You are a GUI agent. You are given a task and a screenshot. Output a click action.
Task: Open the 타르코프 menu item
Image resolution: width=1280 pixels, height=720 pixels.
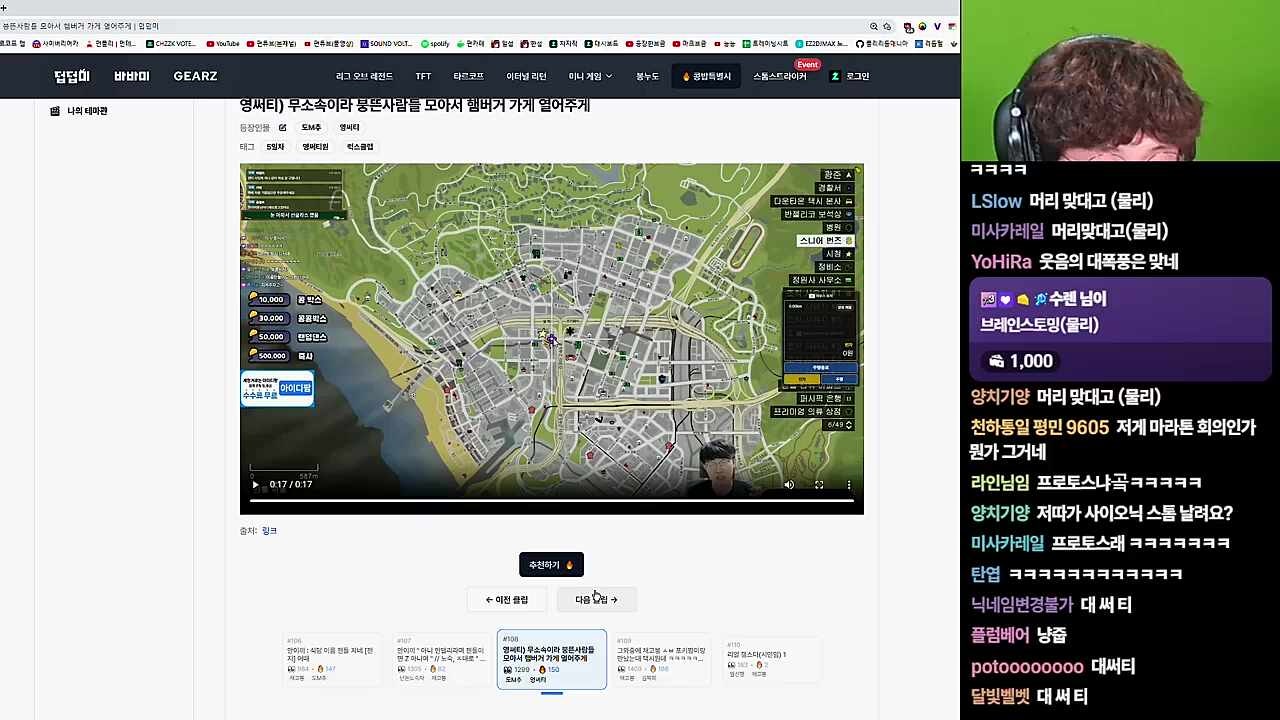click(468, 76)
